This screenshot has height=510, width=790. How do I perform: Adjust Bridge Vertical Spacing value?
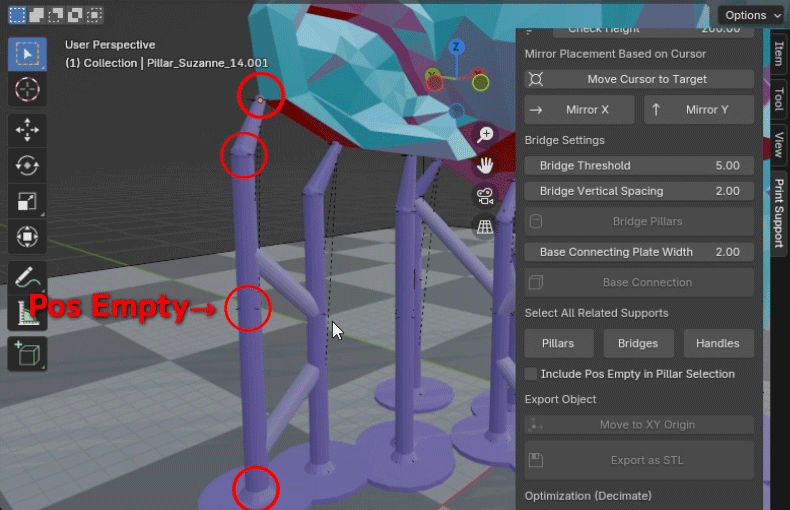point(639,191)
